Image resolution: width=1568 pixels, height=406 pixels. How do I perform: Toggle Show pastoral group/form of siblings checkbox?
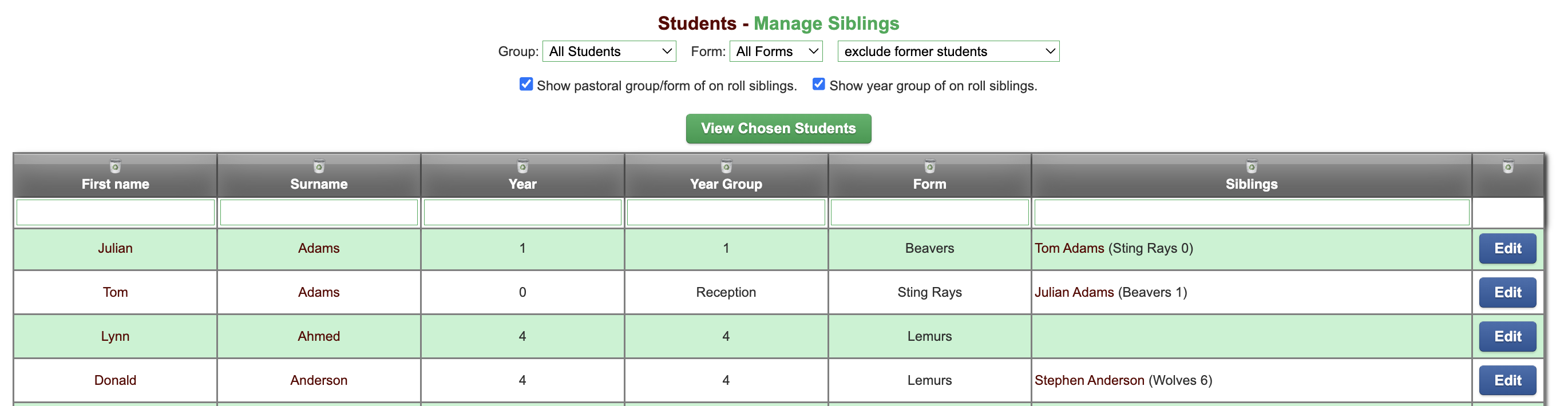526,84
